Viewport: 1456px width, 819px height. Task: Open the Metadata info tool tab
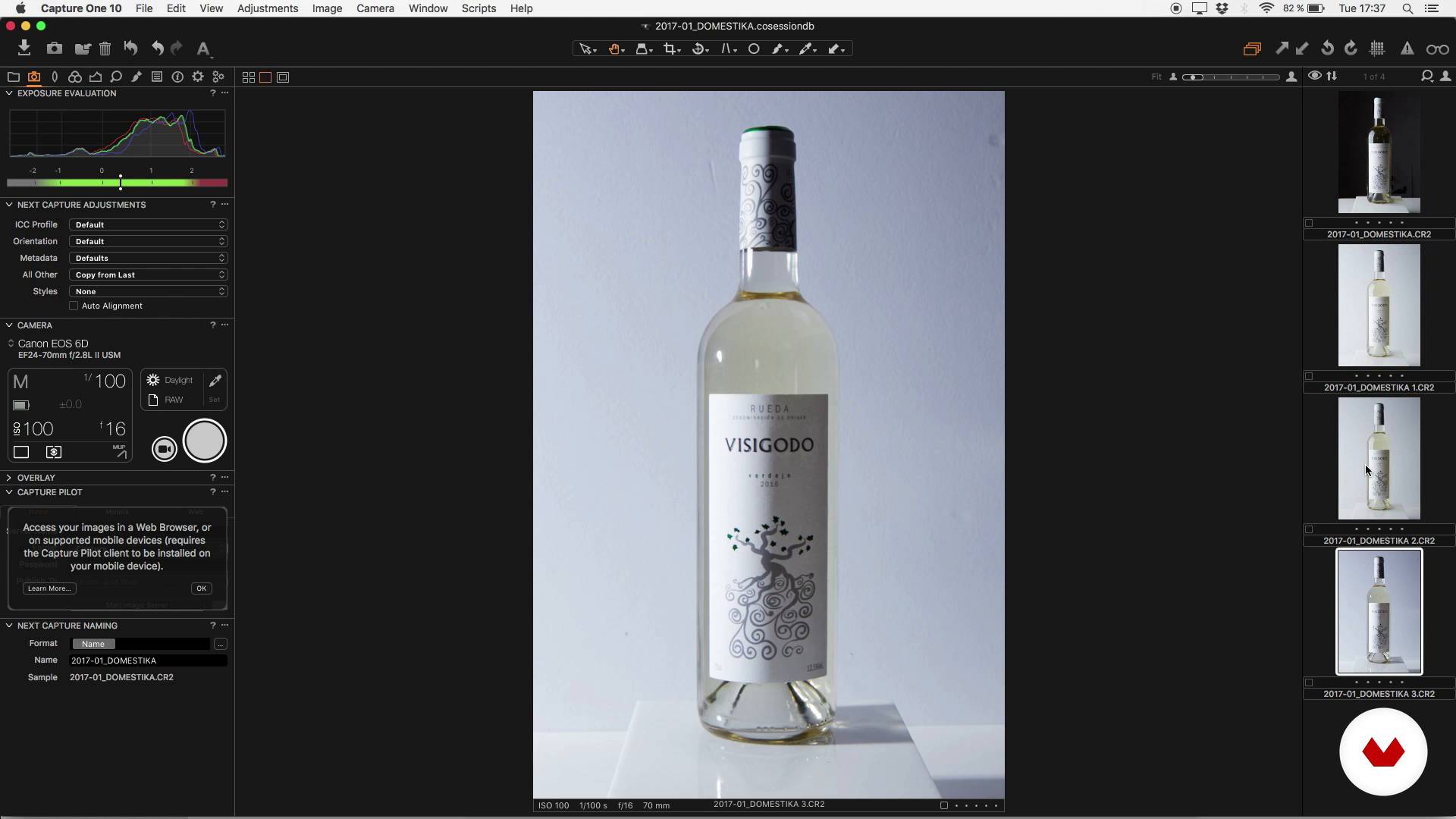[177, 77]
